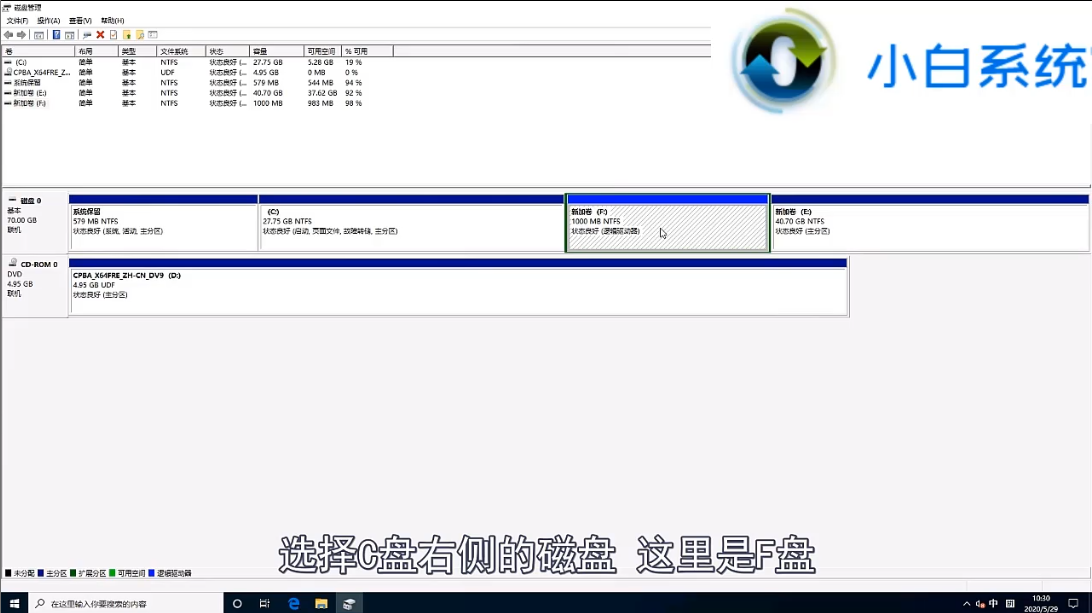Open the 帮助(H) menu

tap(112, 21)
